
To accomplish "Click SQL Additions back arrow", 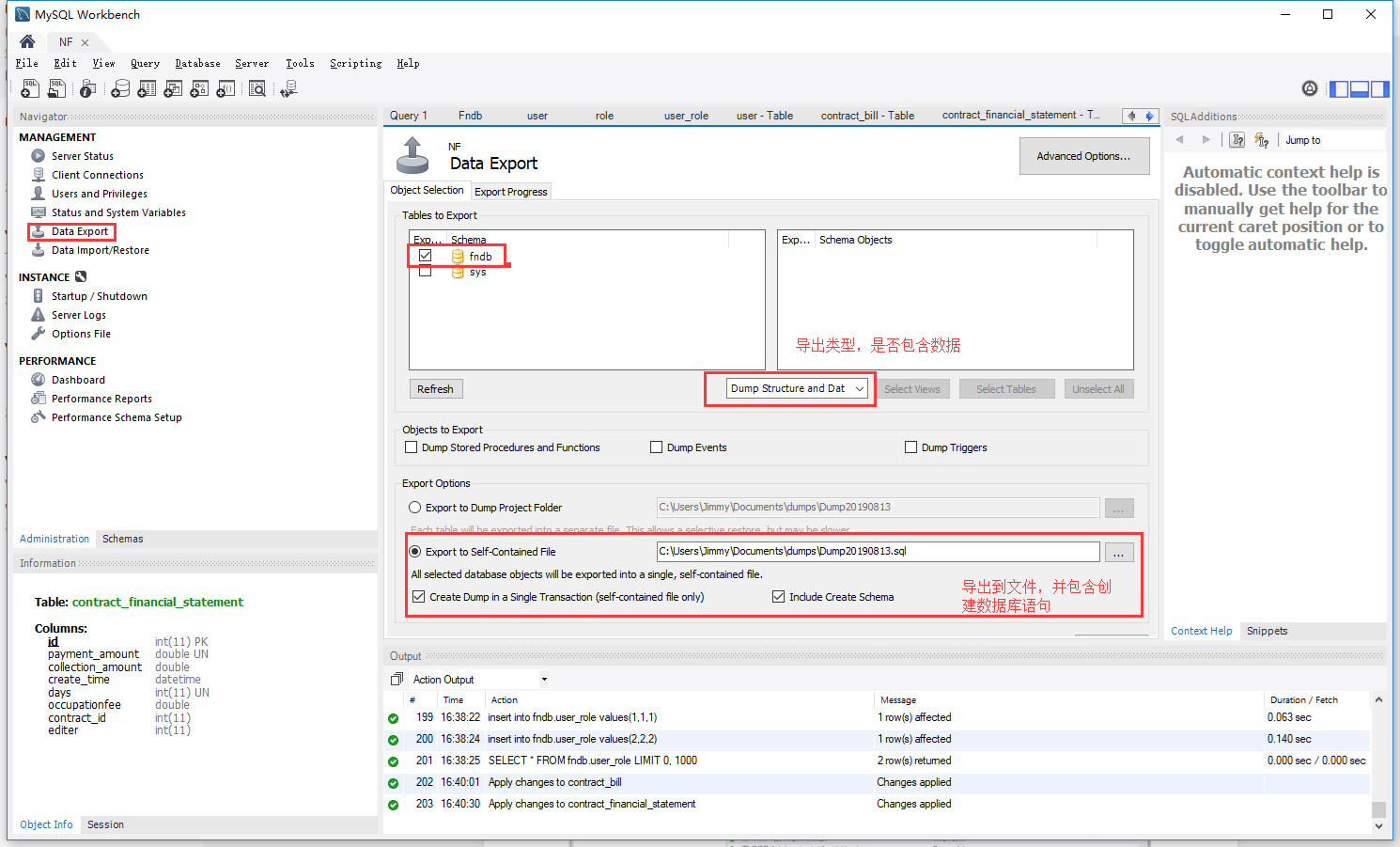I will 1180,140.
